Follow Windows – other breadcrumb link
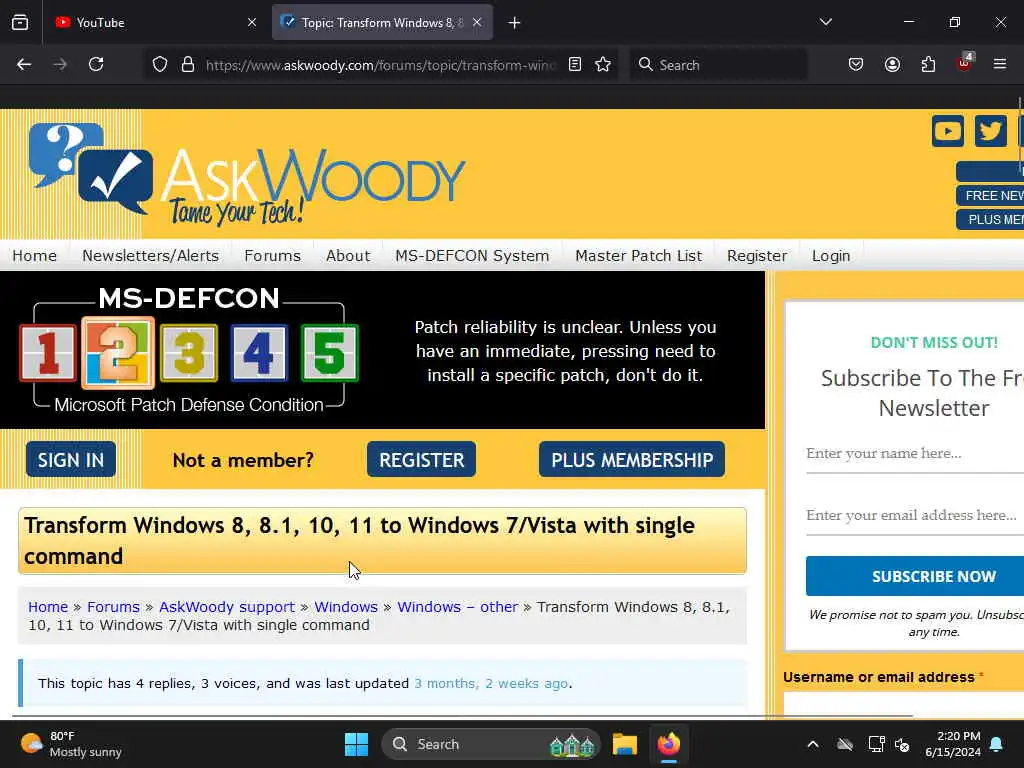The width and height of the screenshot is (1024, 768). pos(457,607)
